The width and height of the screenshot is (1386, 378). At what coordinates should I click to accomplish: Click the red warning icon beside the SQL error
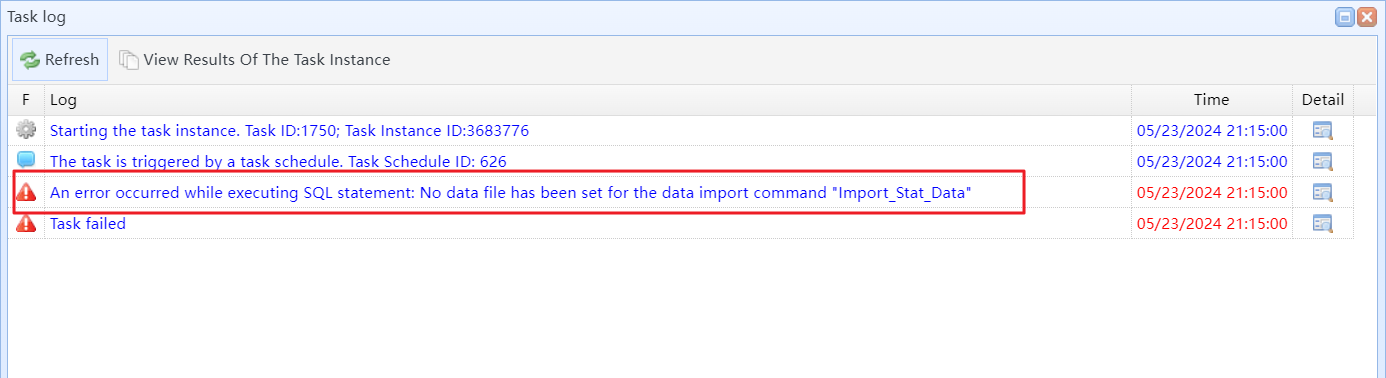point(26,192)
